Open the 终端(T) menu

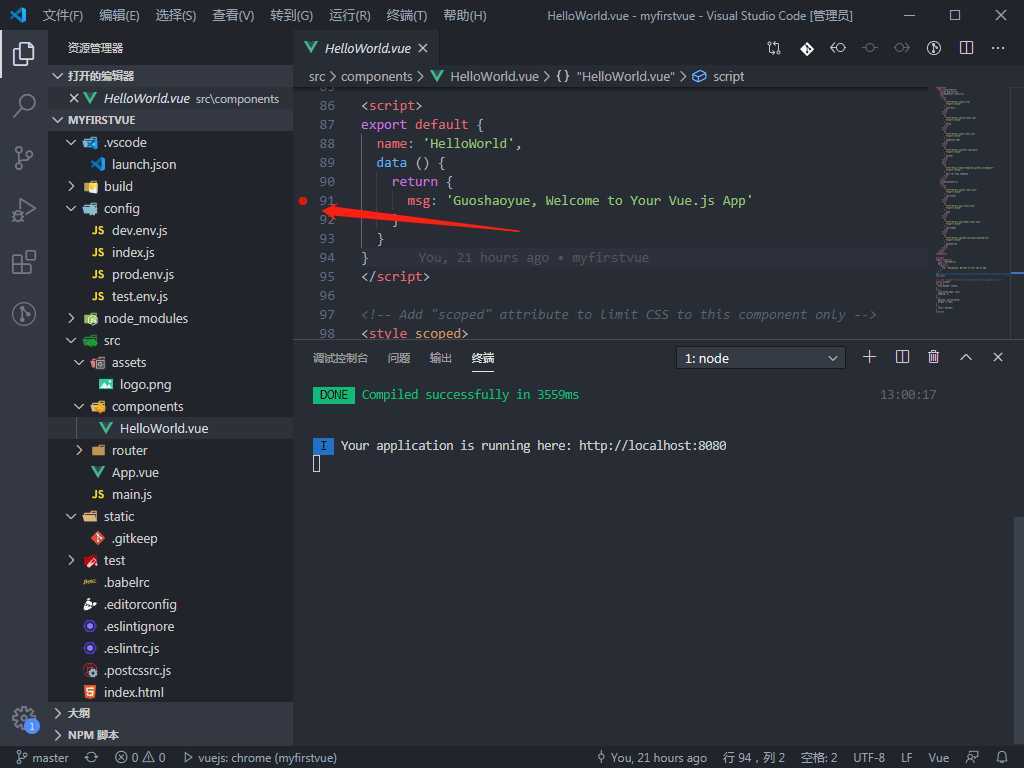406,15
